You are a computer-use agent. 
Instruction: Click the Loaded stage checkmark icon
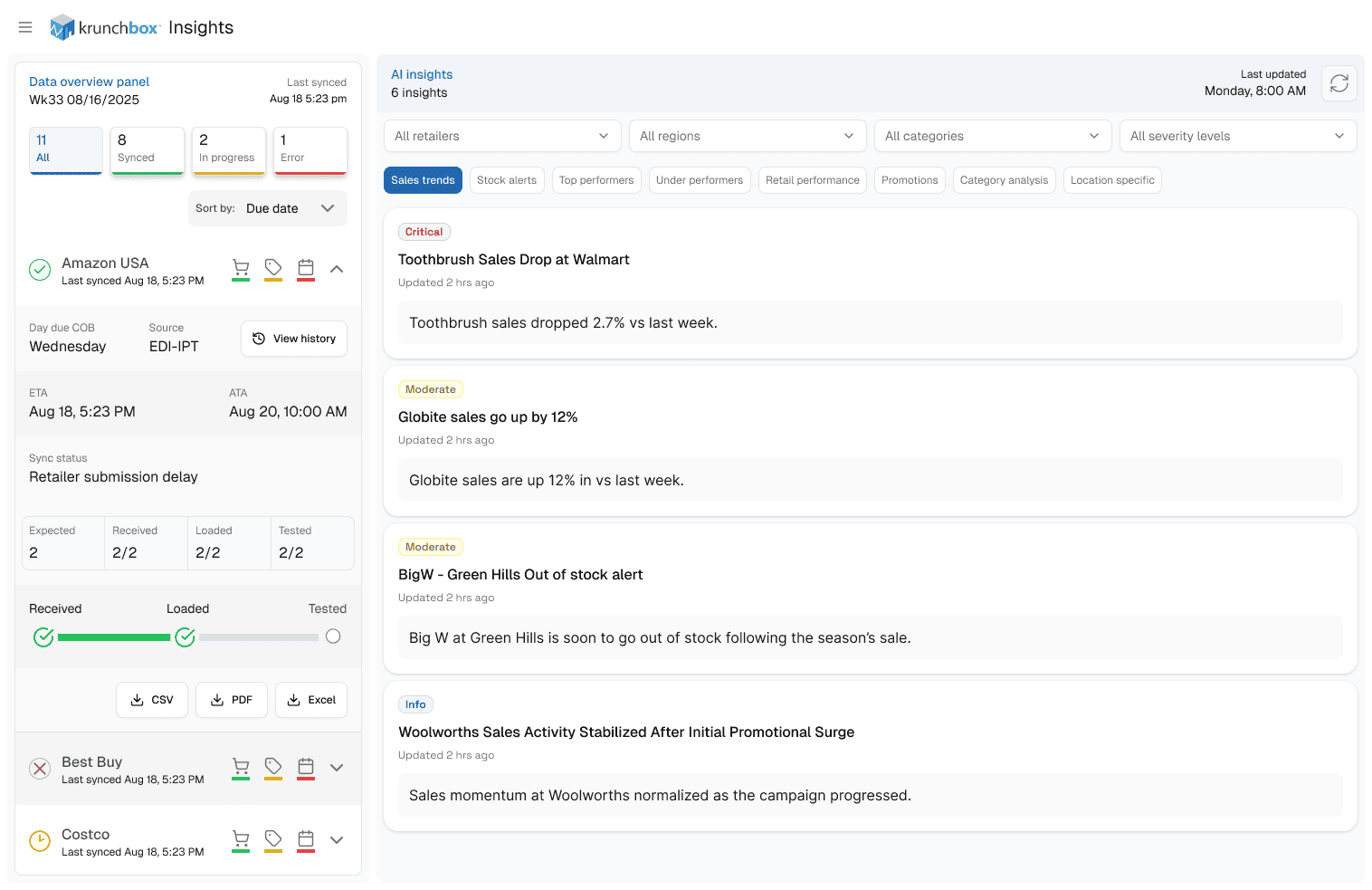(x=186, y=637)
